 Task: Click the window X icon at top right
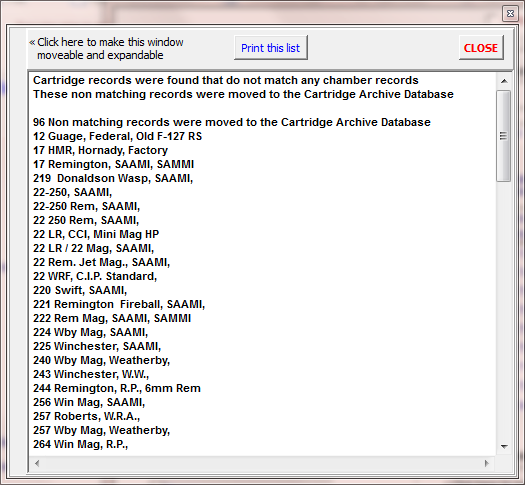pyautogui.click(x=510, y=13)
